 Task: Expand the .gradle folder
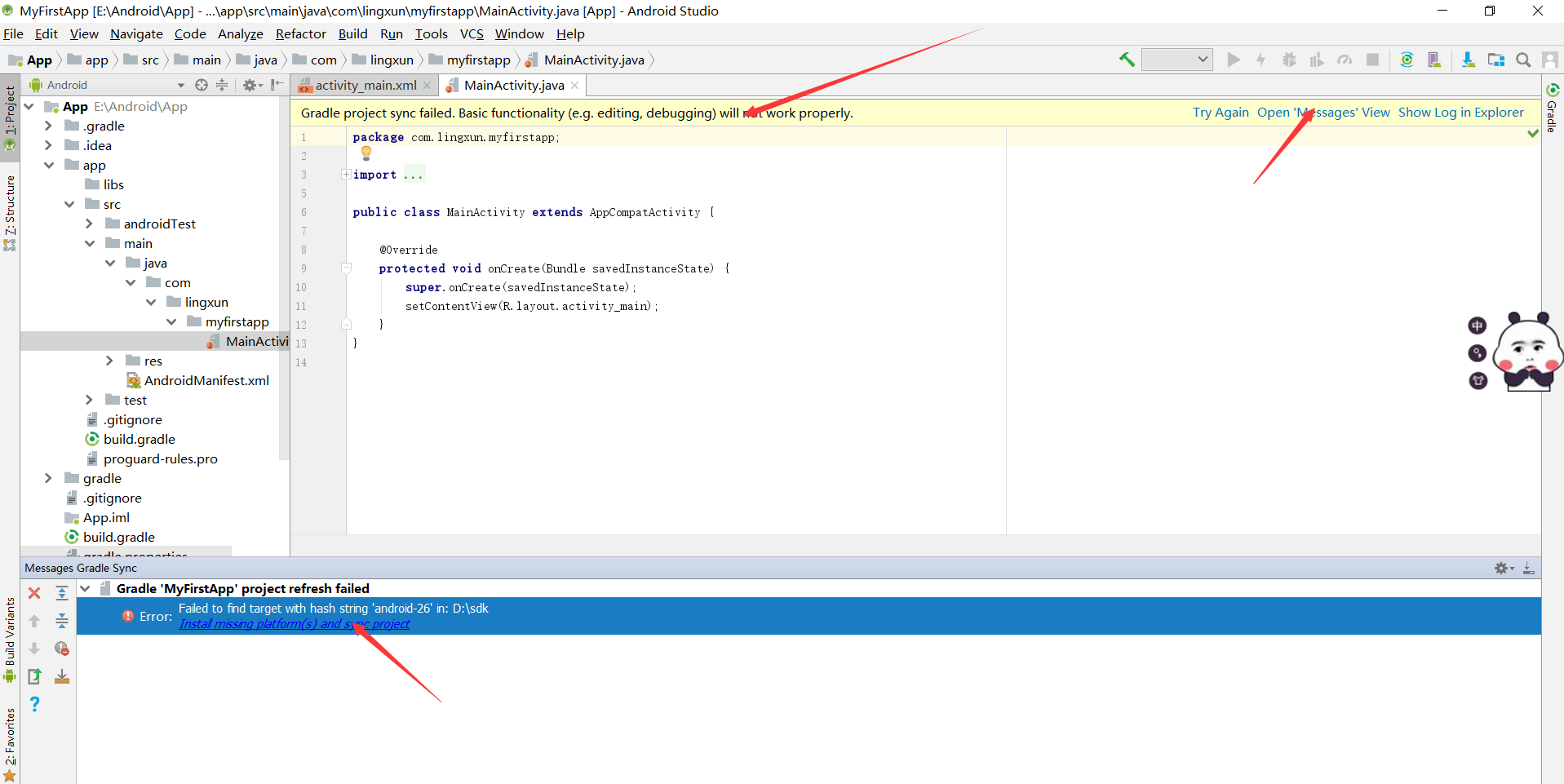click(x=49, y=126)
